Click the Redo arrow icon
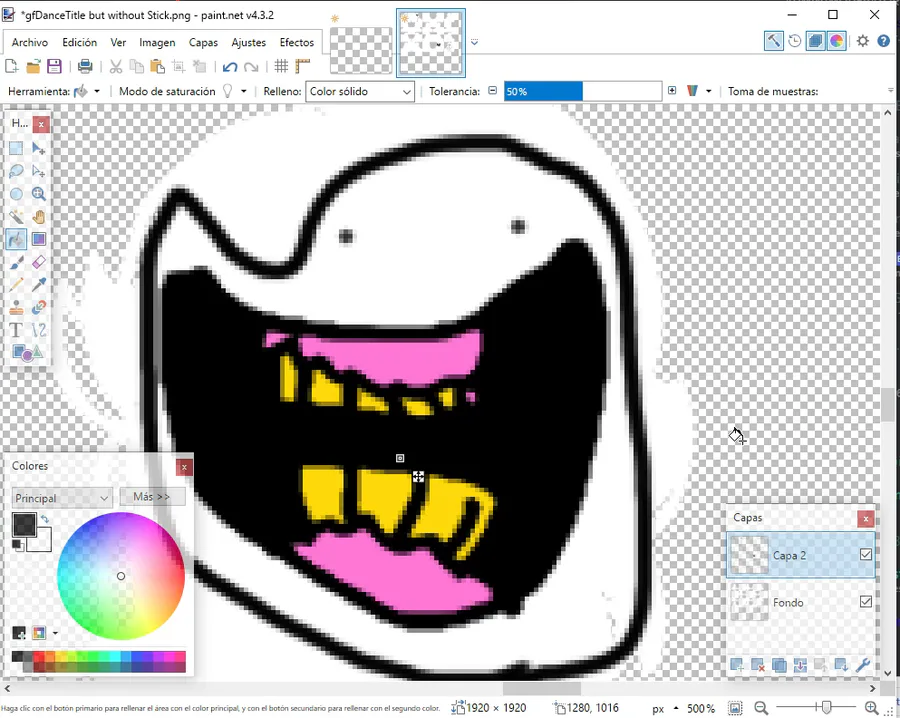The height and width of the screenshot is (718, 900). tap(251, 67)
